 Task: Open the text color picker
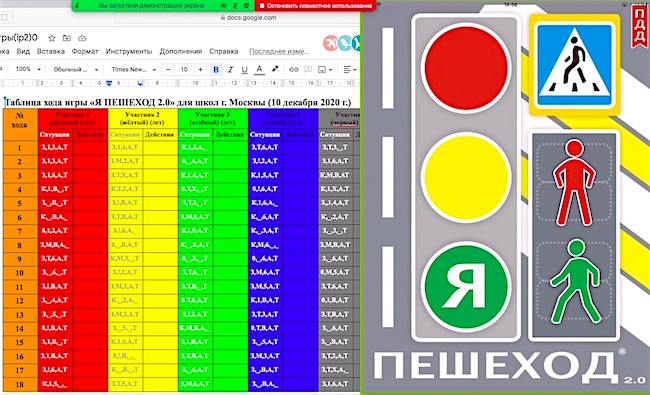point(260,70)
